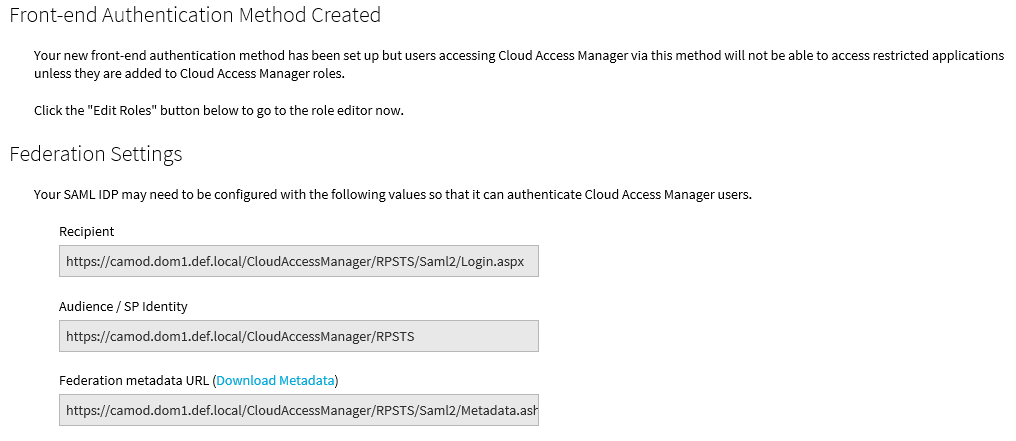Click the Federation metadata URL label text

pyautogui.click(x=134, y=381)
